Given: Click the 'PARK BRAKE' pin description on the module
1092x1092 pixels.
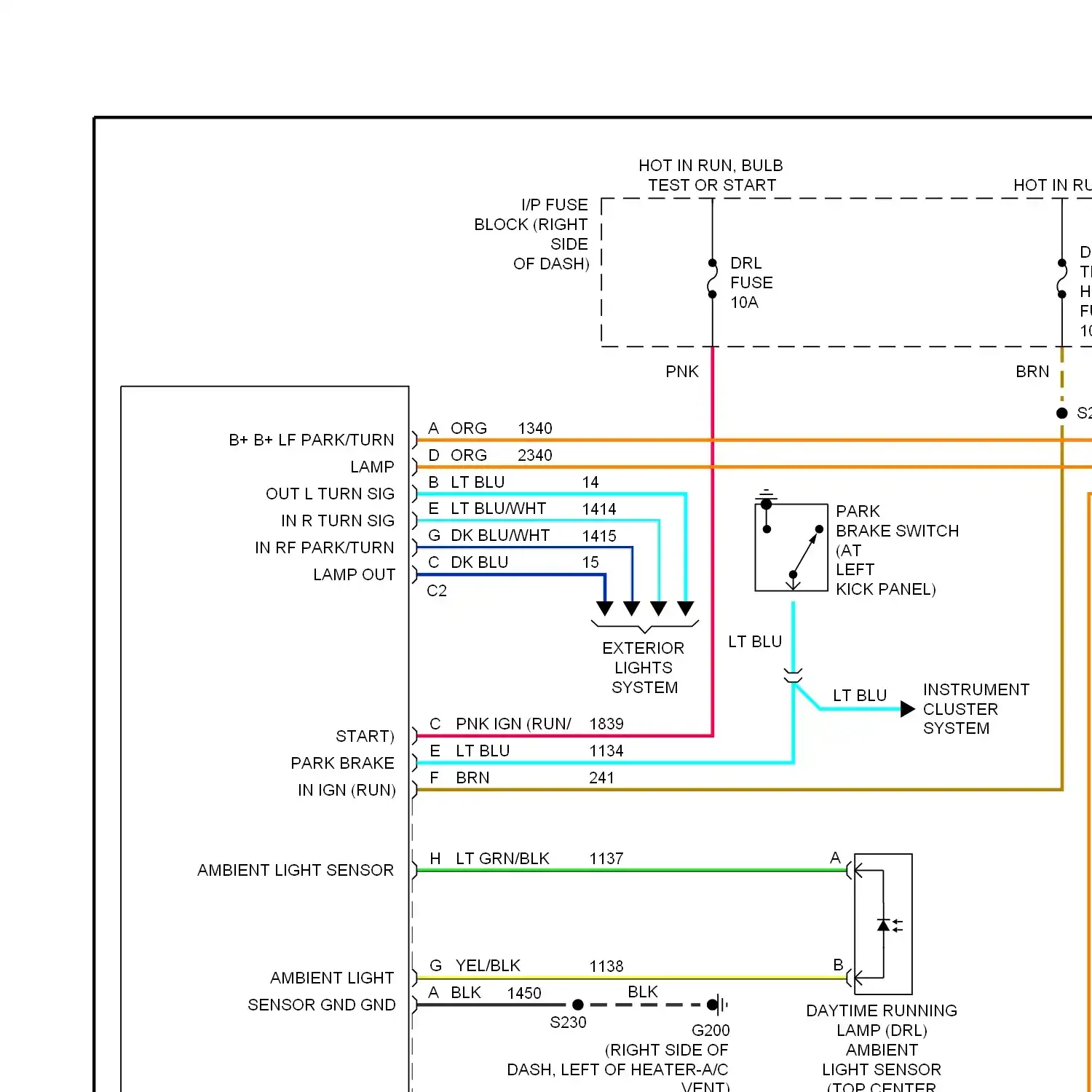Looking at the screenshot, I should (x=342, y=763).
